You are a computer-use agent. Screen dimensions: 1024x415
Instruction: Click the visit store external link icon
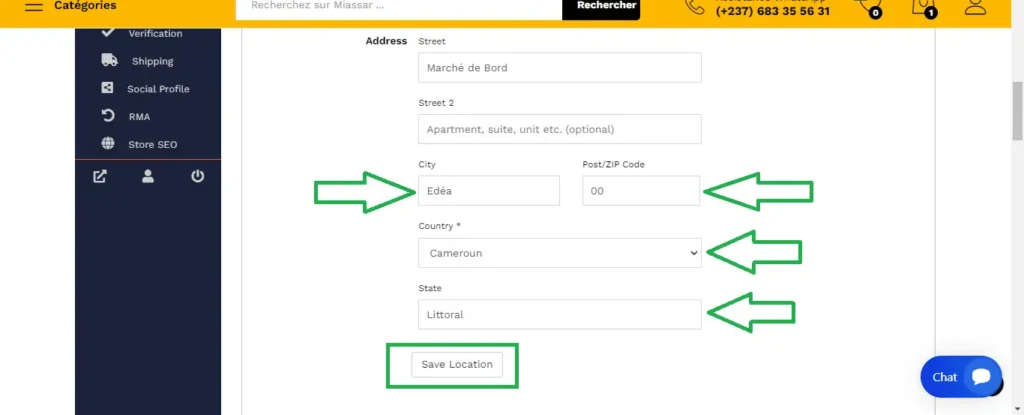click(100, 177)
